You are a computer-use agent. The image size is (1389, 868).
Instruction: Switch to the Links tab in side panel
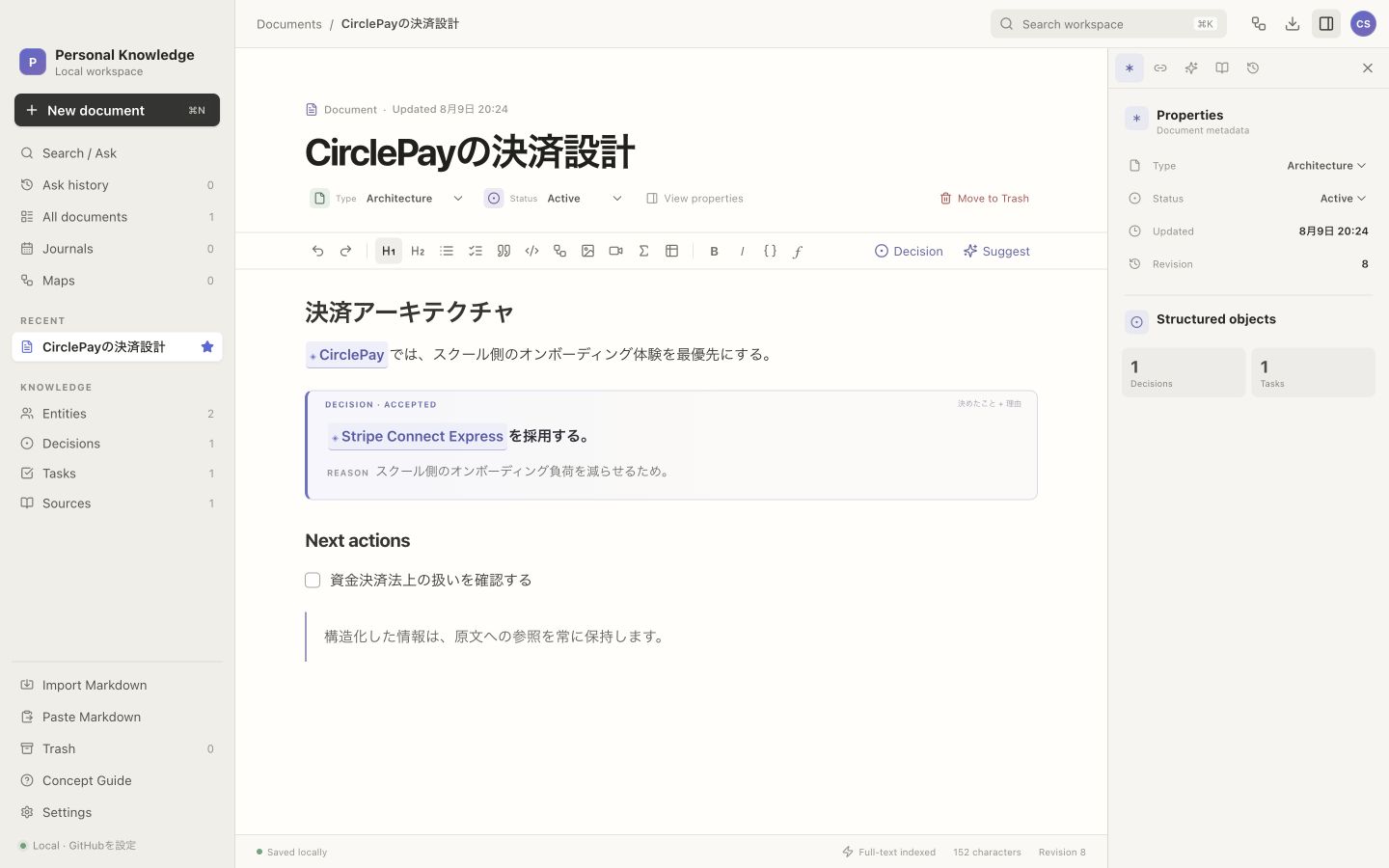click(x=1160, y=68)
